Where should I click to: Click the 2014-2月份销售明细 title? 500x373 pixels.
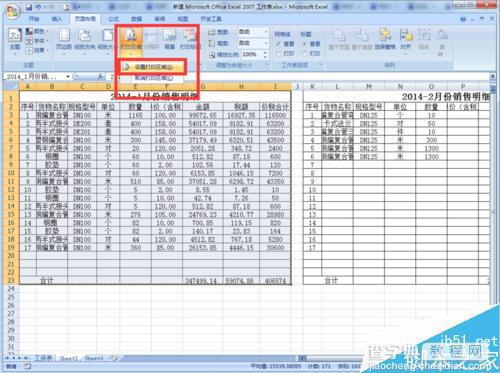tap(446, 97)
